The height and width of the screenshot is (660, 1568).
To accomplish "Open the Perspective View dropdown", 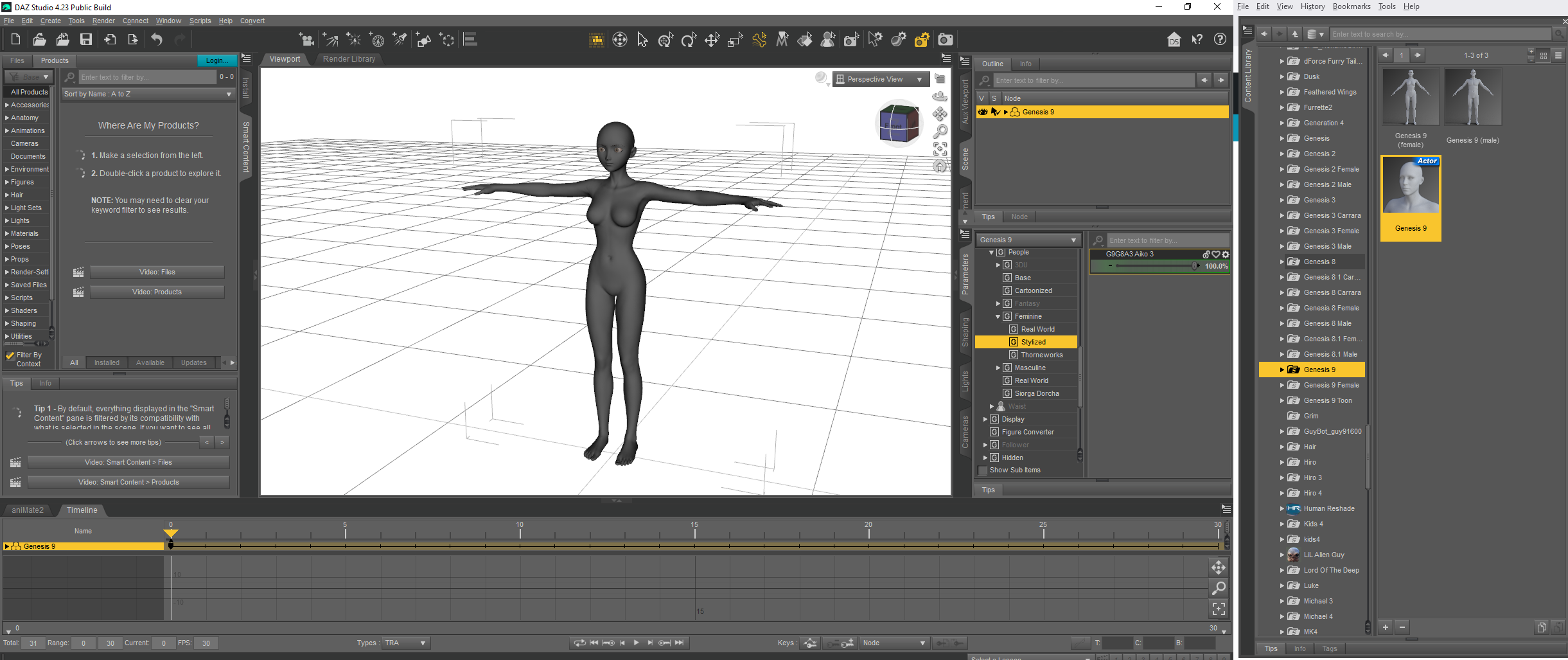I will click(x=880, y=79).
